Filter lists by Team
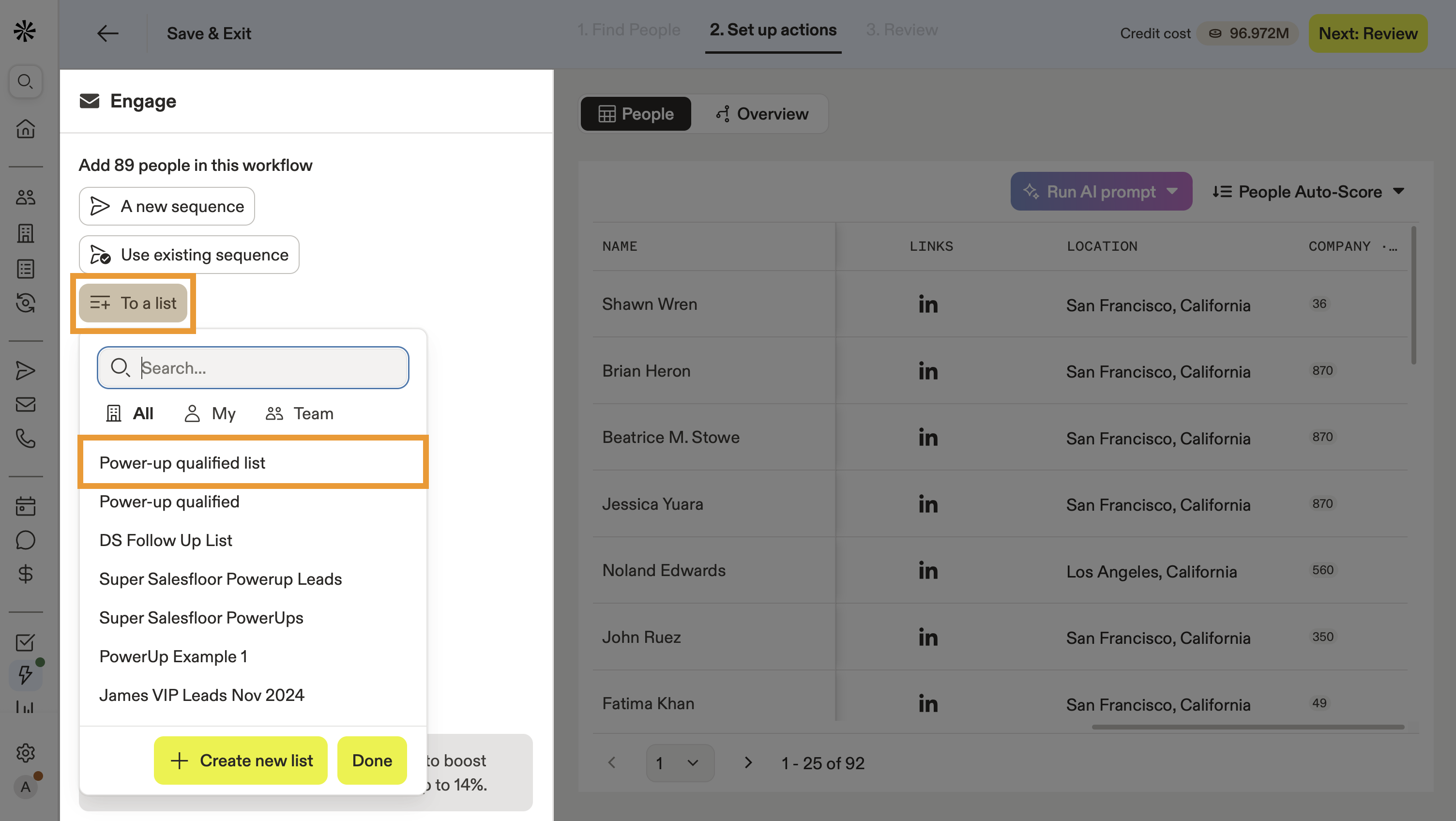Viewport: 1456px width, 821px height. point(300,414)
